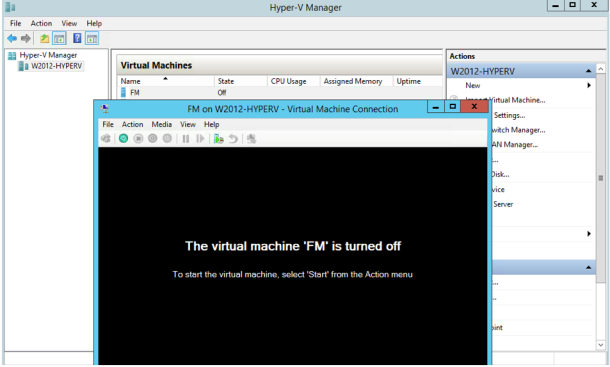Viewport: 610px width, 367px height.
Task: Click the FM virtual machine row icon
Action: [123, 92]
